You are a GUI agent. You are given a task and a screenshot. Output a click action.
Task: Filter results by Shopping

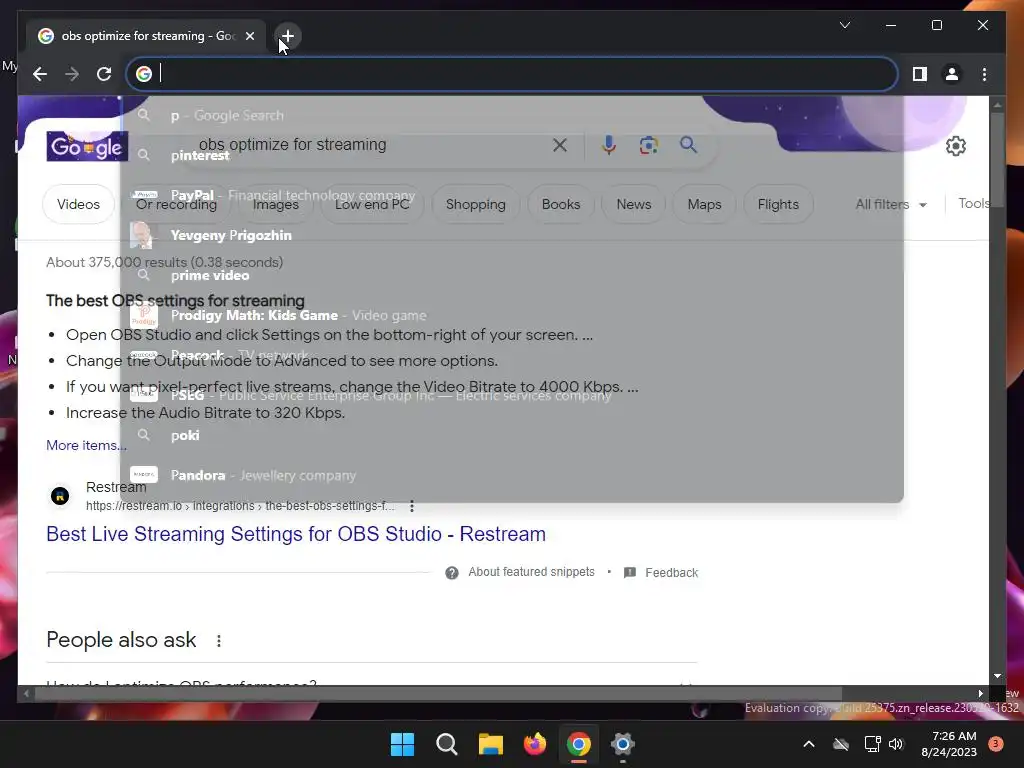pos(475,204)
